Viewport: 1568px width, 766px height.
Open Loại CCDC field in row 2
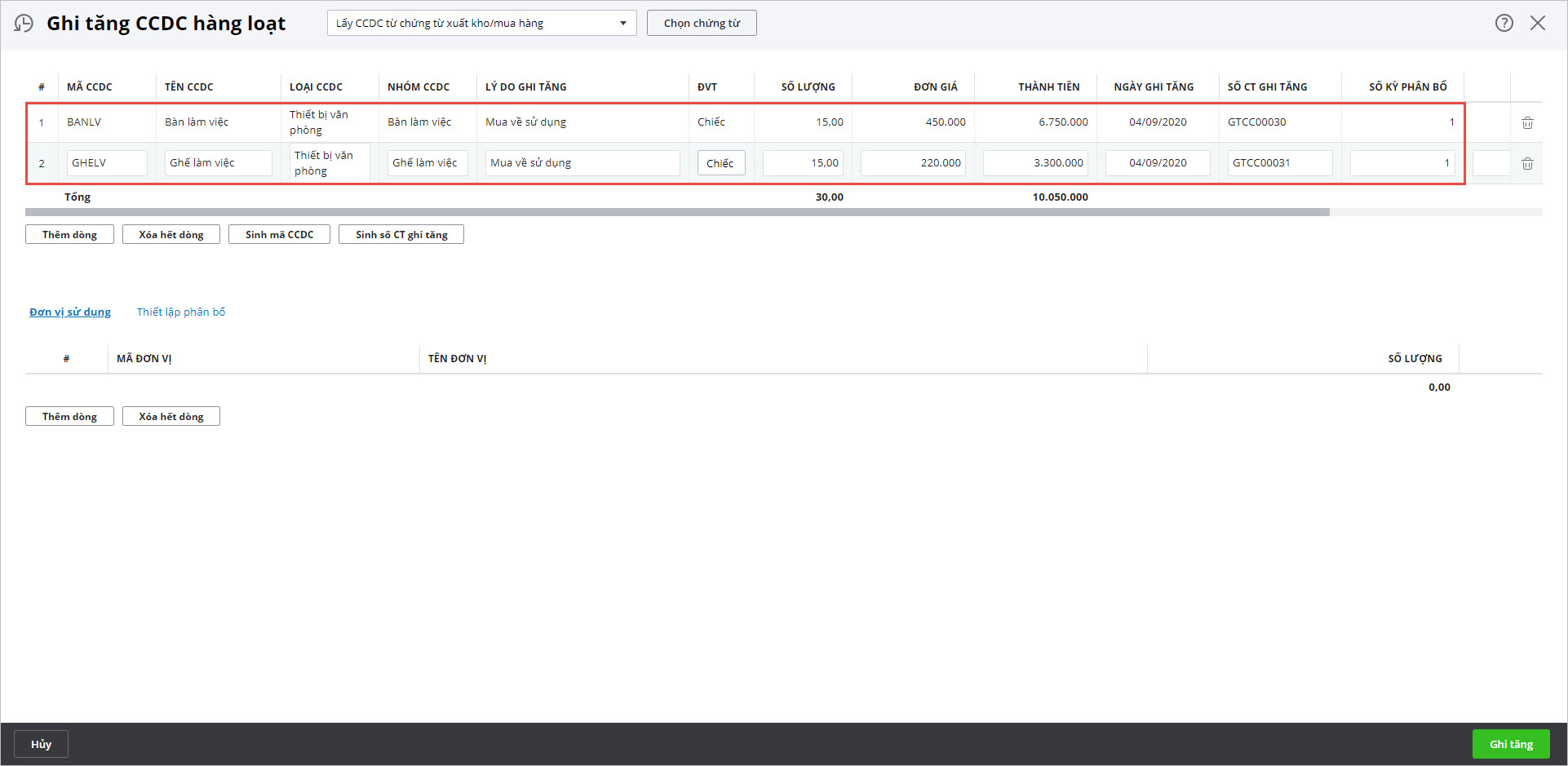(330, 163)
